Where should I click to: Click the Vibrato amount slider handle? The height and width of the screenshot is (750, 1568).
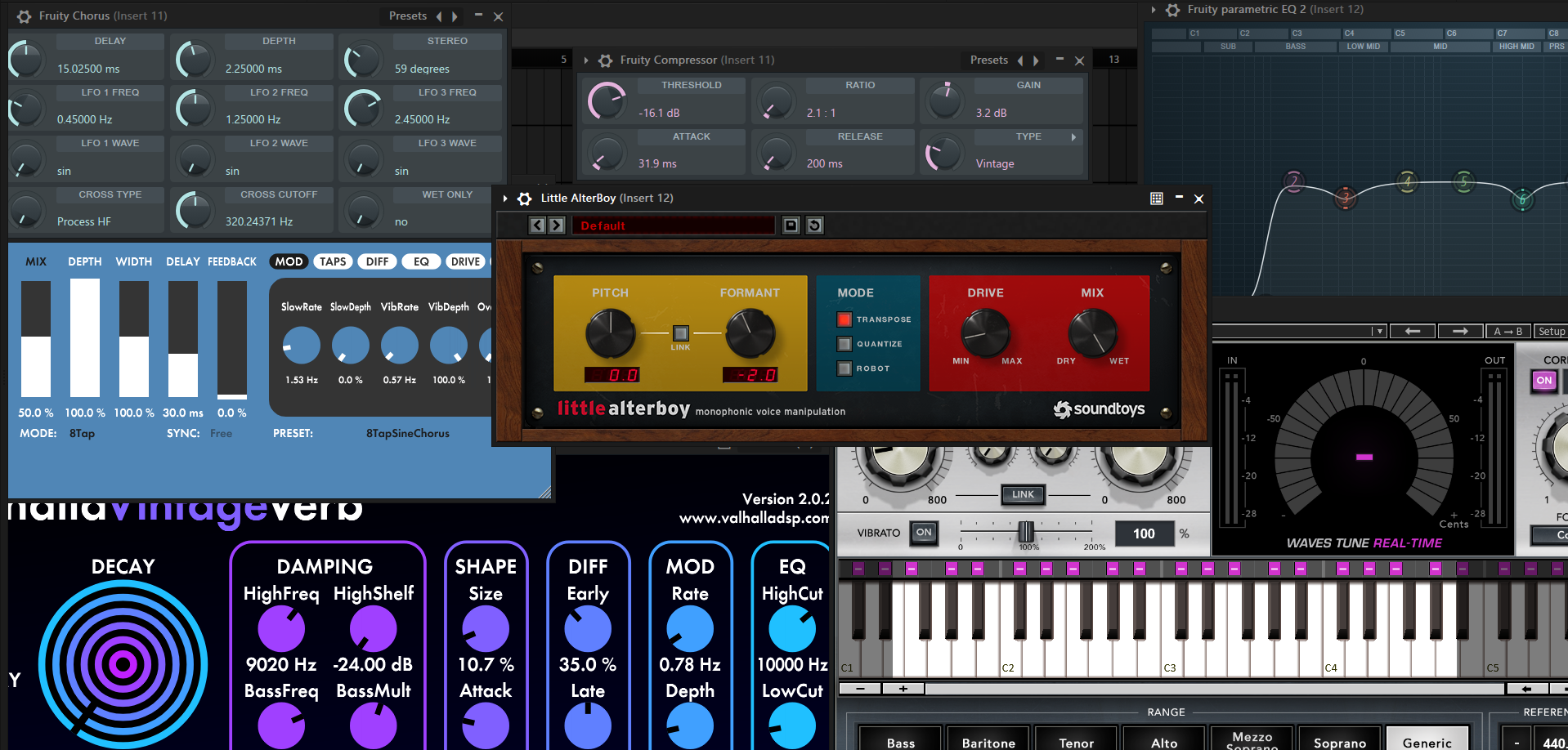(1025, 532)
